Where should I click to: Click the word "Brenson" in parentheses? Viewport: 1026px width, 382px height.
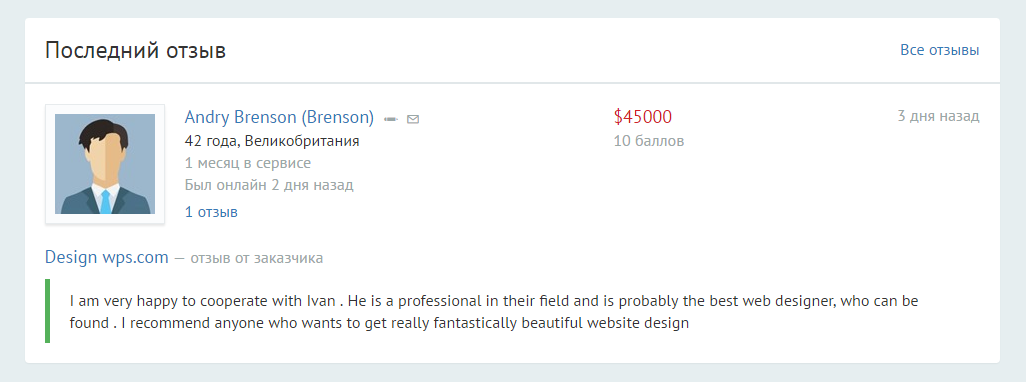pyautogui.click(x=337, y=117)
